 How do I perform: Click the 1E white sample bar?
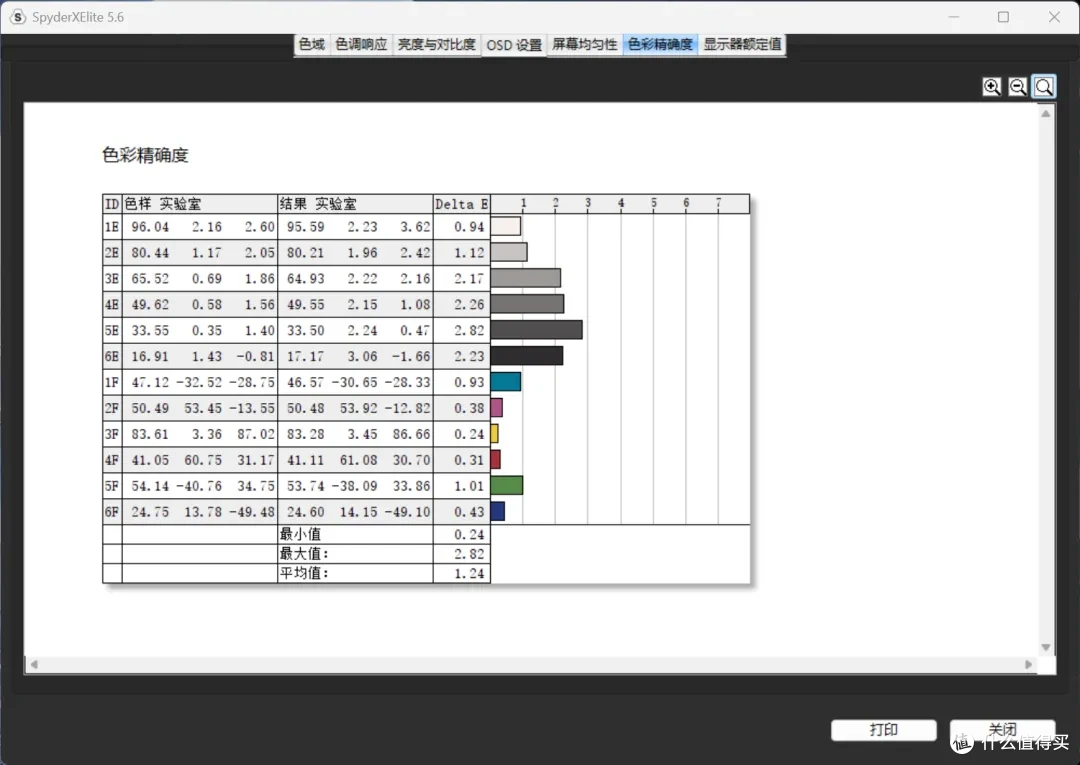tap(506, 226)
